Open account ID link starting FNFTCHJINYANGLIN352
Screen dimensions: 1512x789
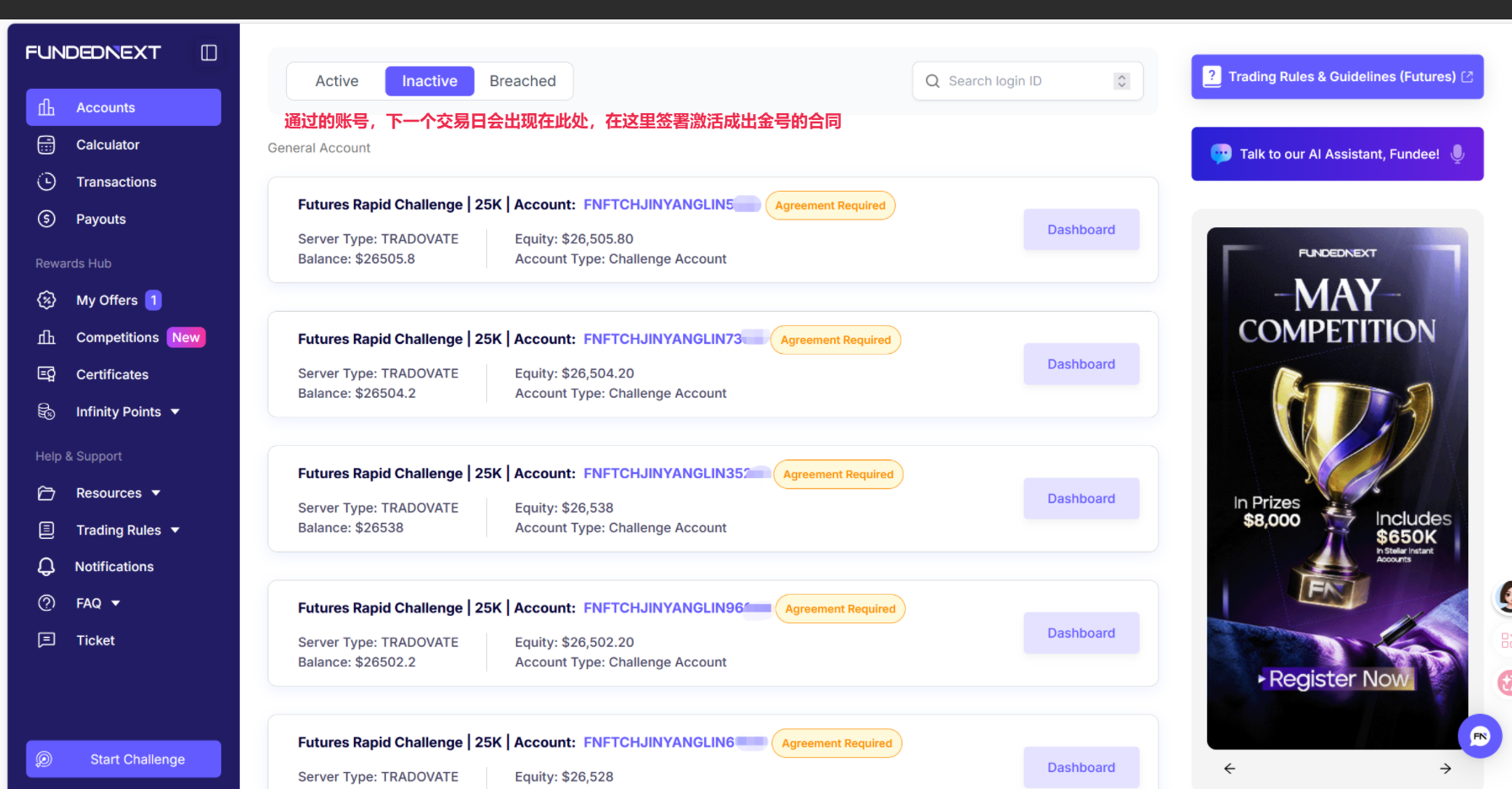(x=676, y=473)
